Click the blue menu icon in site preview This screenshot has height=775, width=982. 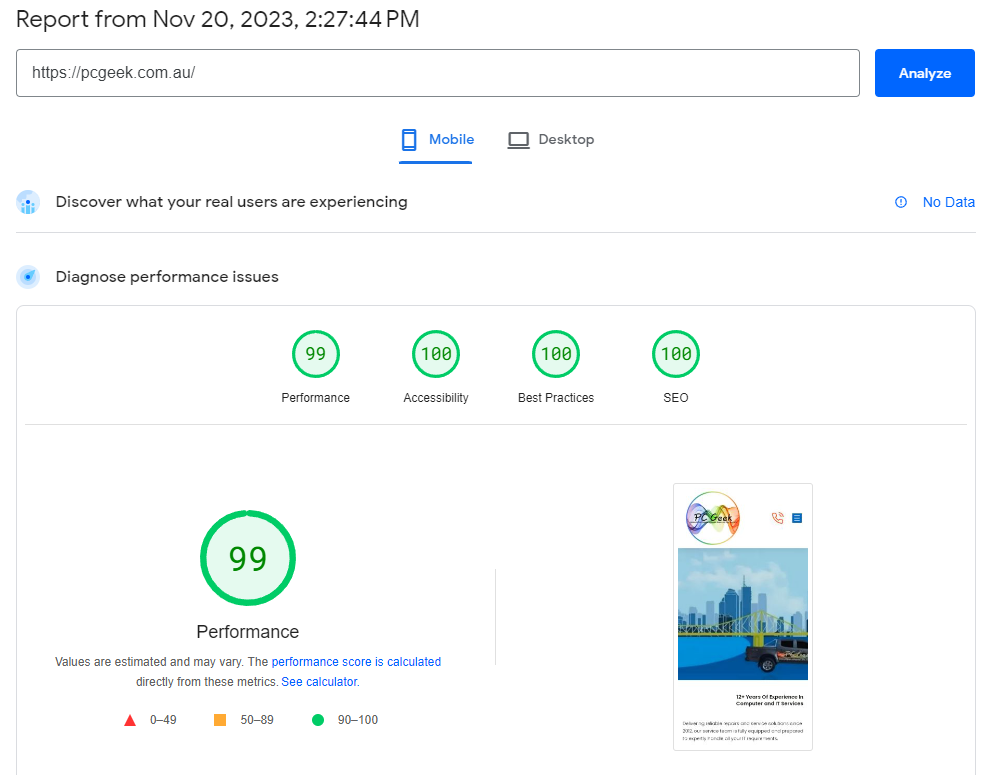(797, 517)
